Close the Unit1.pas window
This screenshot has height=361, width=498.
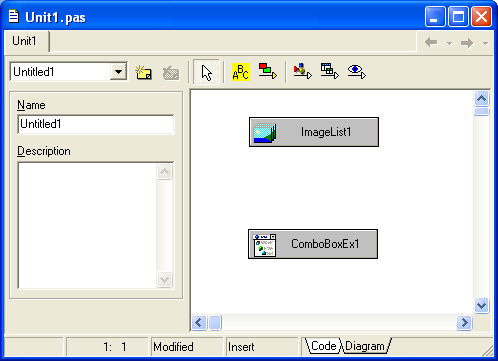tap(481, 16)
